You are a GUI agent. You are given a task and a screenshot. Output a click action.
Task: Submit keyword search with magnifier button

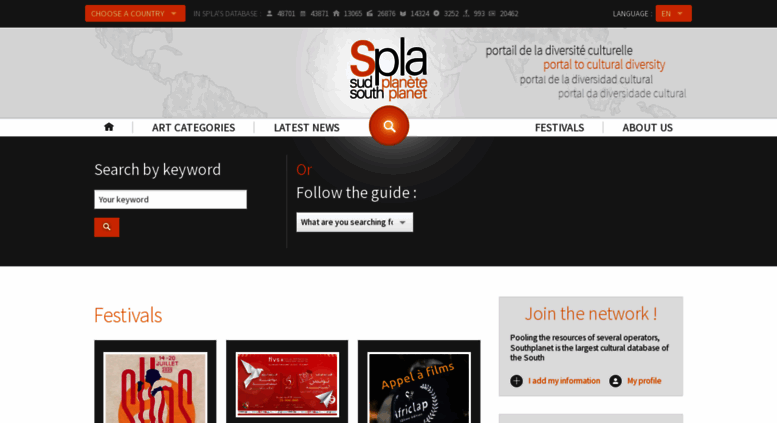[x=107, y=227]
